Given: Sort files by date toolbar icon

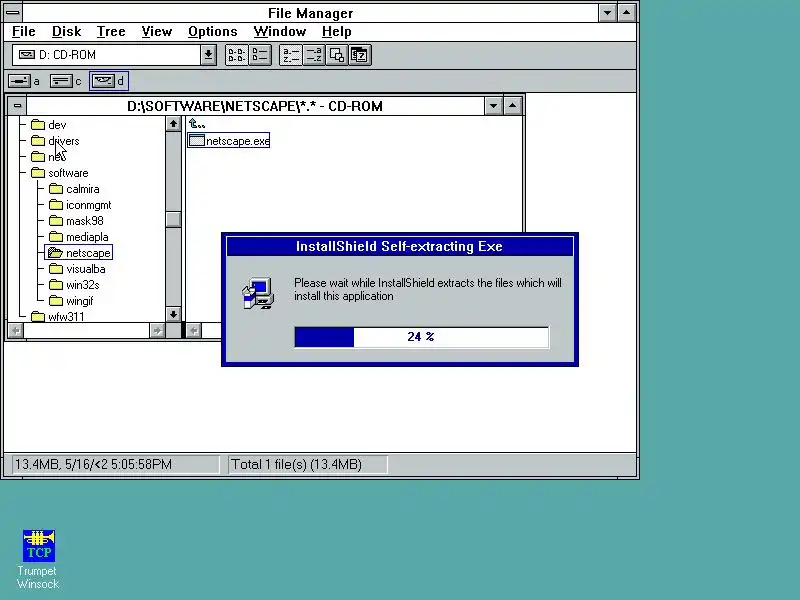Looking at the screenshot, I should click(x=360, y=55).
